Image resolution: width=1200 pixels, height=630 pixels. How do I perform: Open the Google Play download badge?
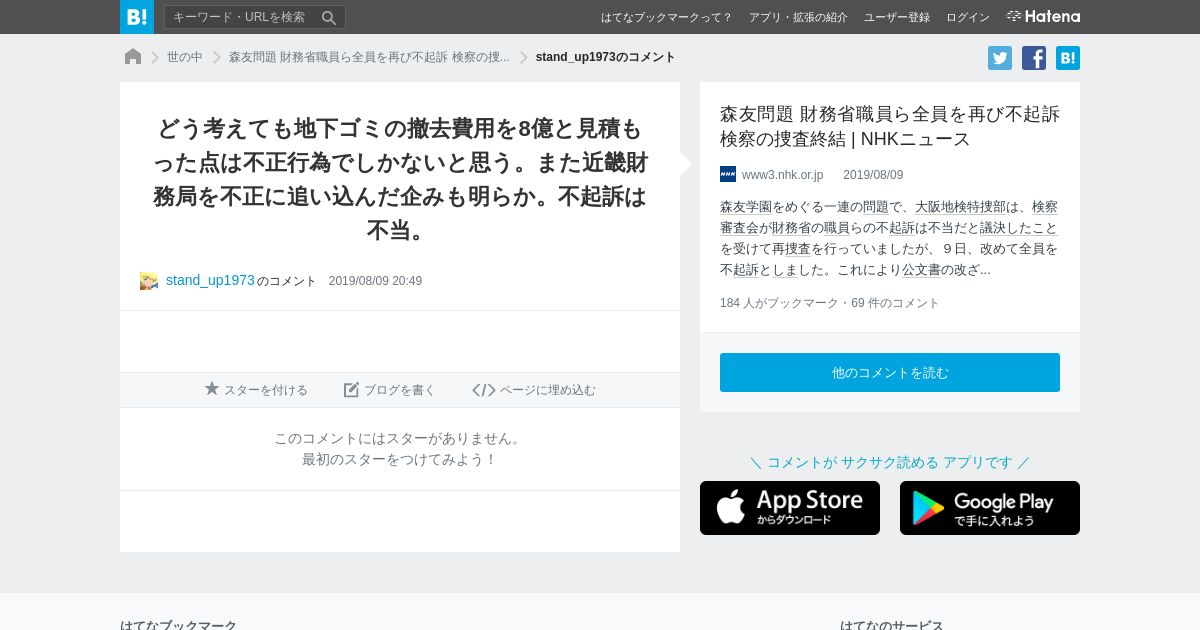990,508
